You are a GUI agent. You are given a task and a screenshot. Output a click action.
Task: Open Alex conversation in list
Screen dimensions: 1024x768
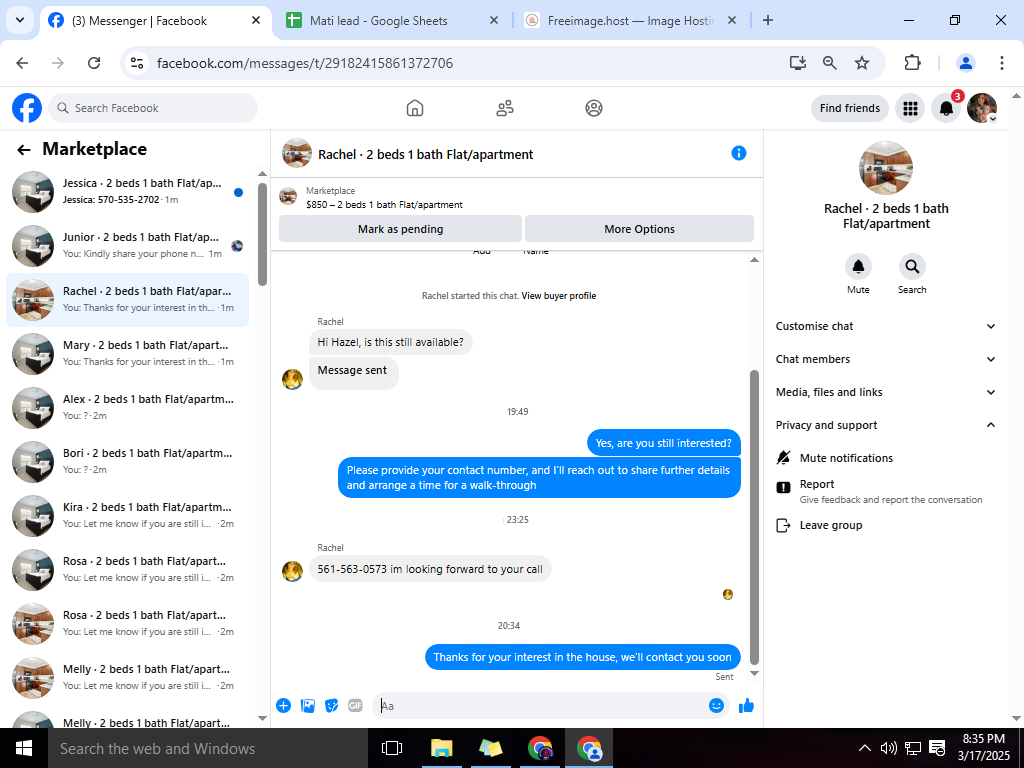(127, 408)
